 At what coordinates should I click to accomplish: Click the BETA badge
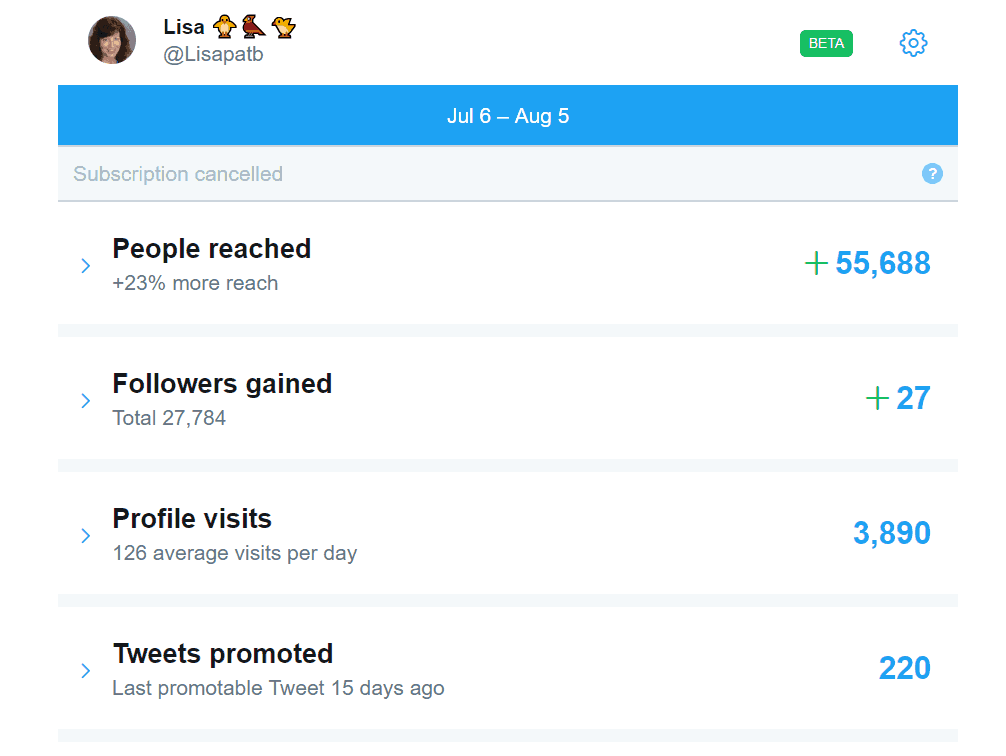tap(826, 43)
